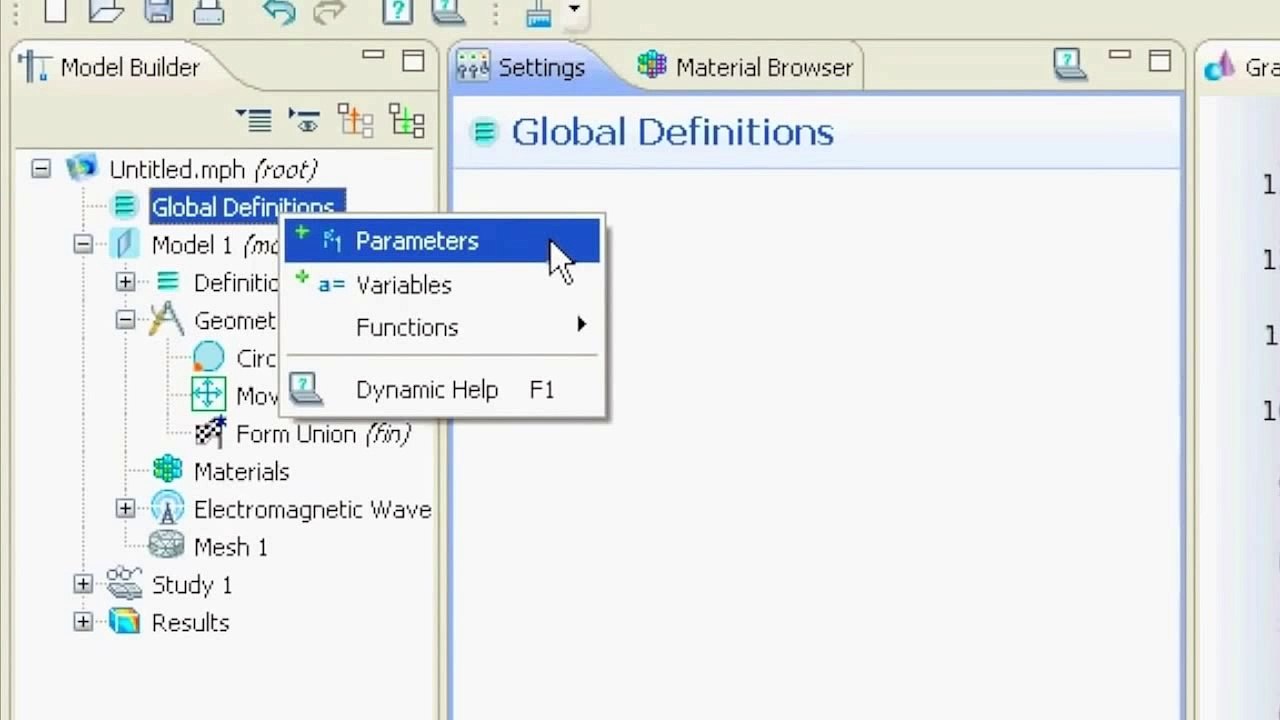The image size is (1280, 720).
Task: Click the Geometry node compass icon
Action: (166, 320)
